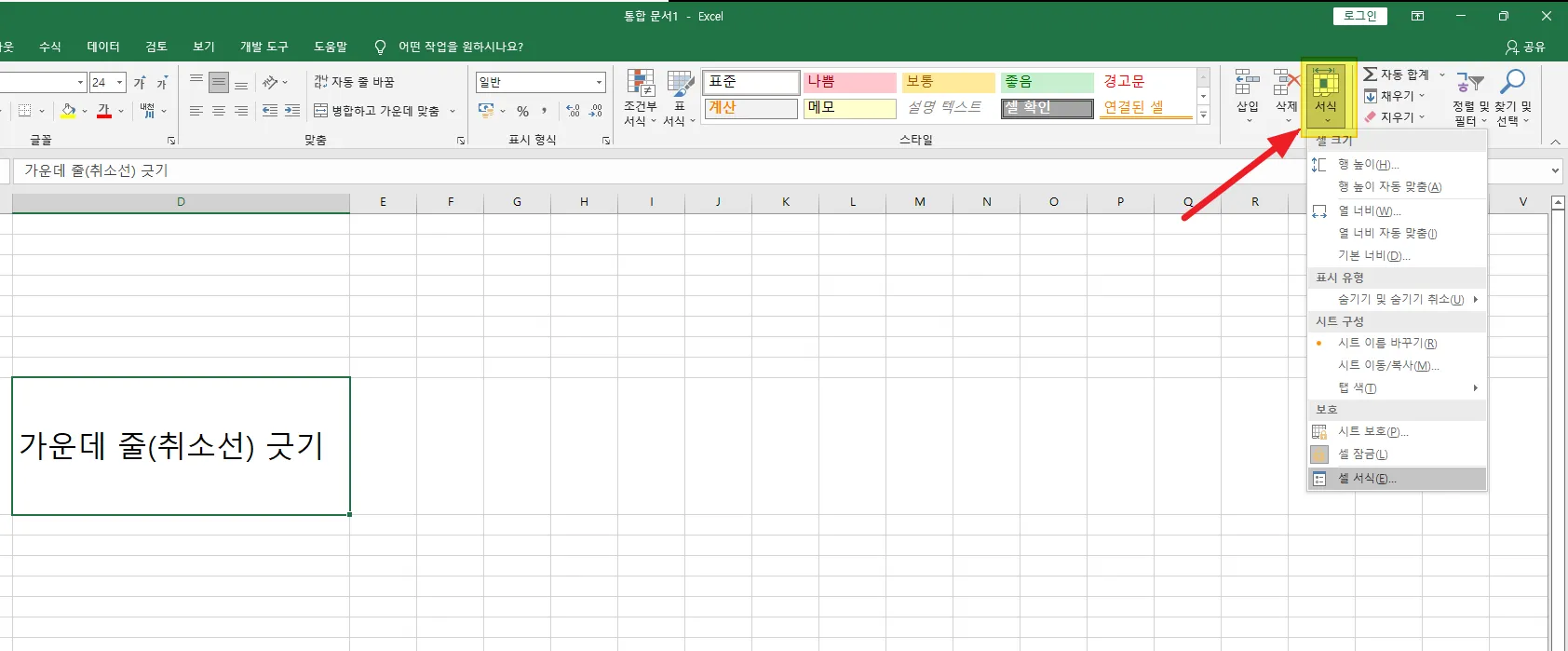Open the Fill (채우기) menu

click(1394, 96)
